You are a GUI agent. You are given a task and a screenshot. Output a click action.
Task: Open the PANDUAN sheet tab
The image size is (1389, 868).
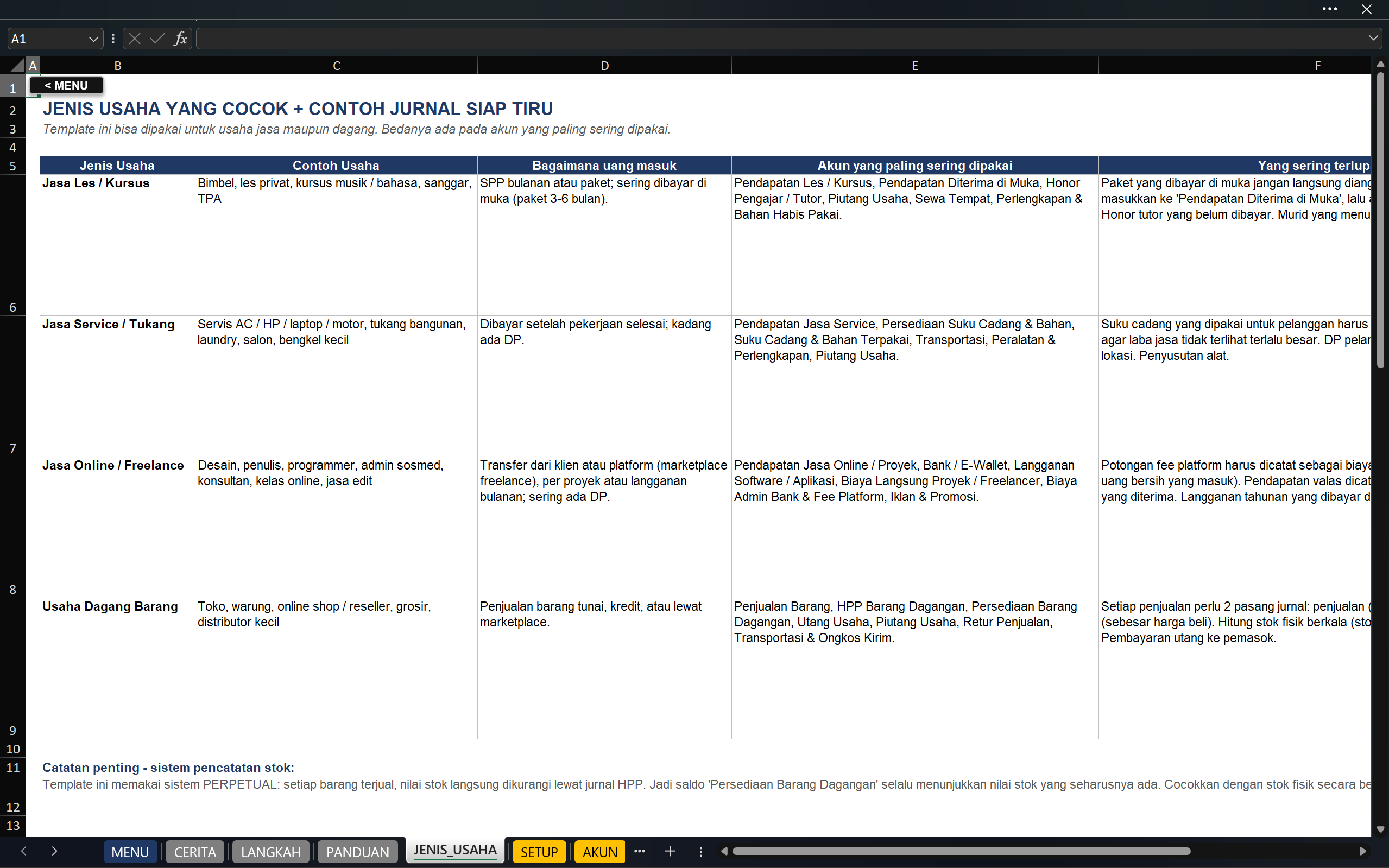tap(357, 852)
